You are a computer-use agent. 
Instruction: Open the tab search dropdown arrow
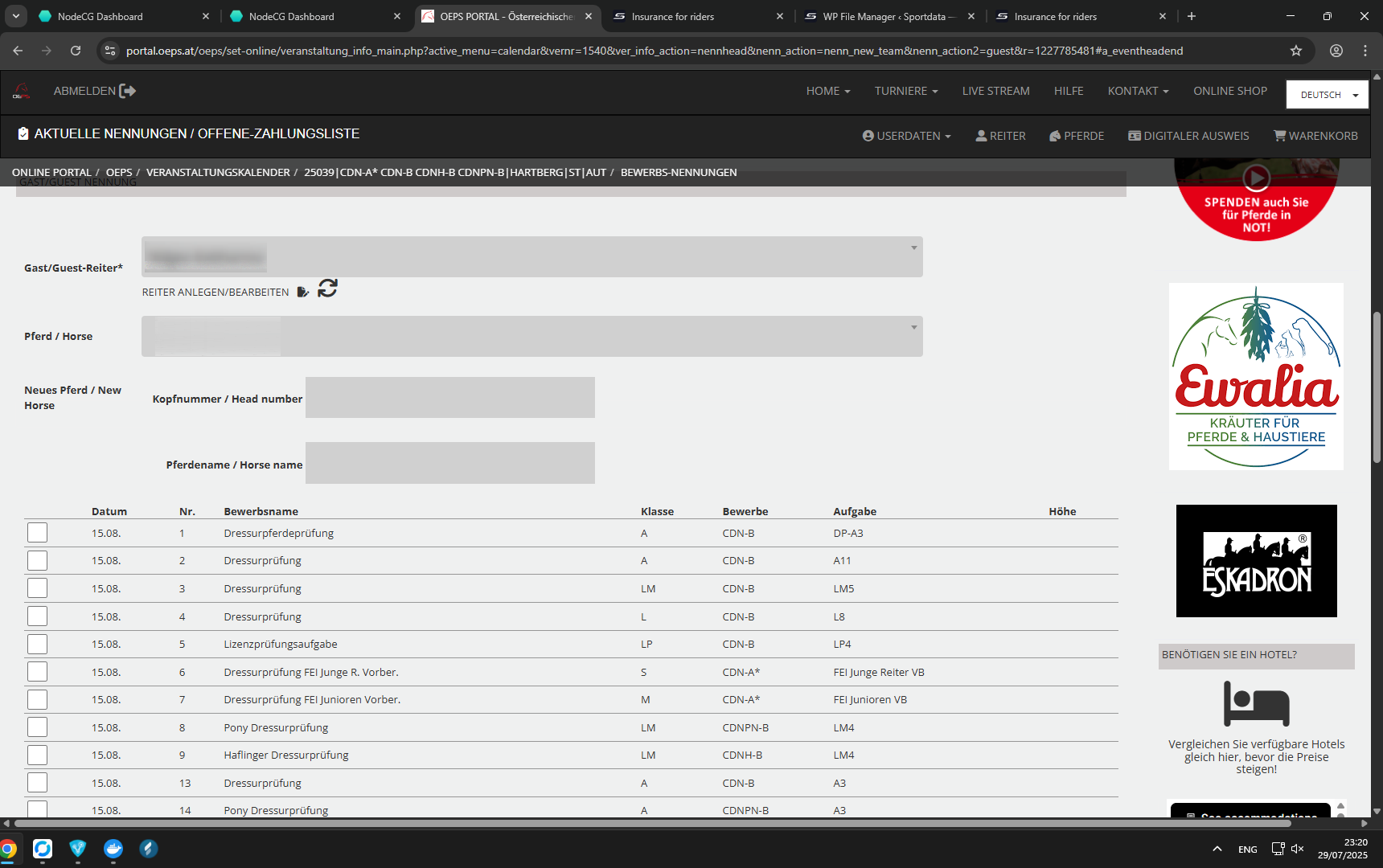[x=15, y=16]
